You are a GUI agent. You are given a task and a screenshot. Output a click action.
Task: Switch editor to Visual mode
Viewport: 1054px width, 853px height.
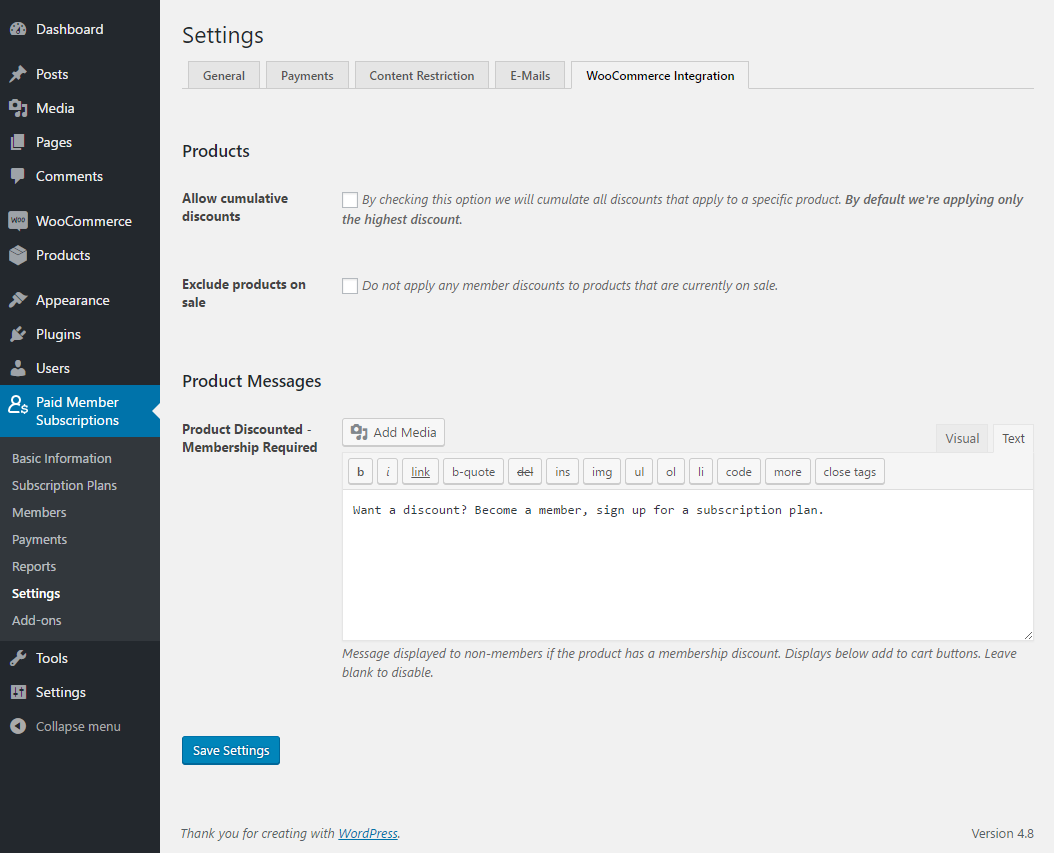pyautogui.click(x=962, y=439)
